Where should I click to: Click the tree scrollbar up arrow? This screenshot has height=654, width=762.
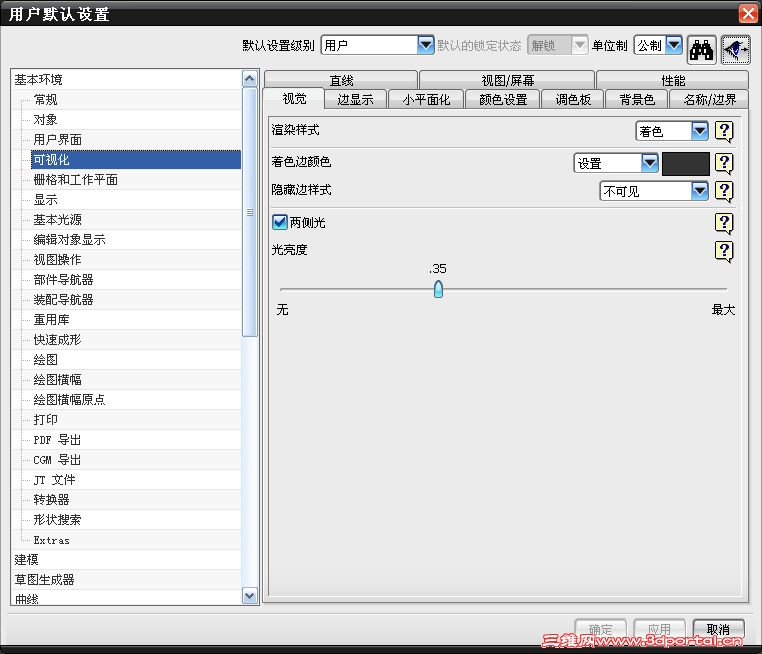250,78
